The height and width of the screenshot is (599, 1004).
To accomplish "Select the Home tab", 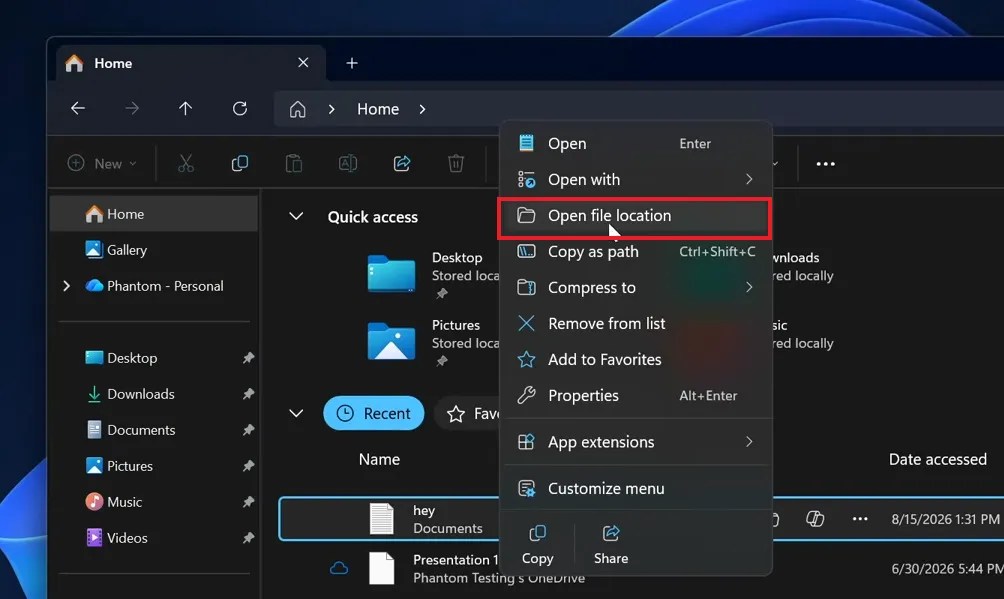I will pyautogui.click(x=190, y=63).
